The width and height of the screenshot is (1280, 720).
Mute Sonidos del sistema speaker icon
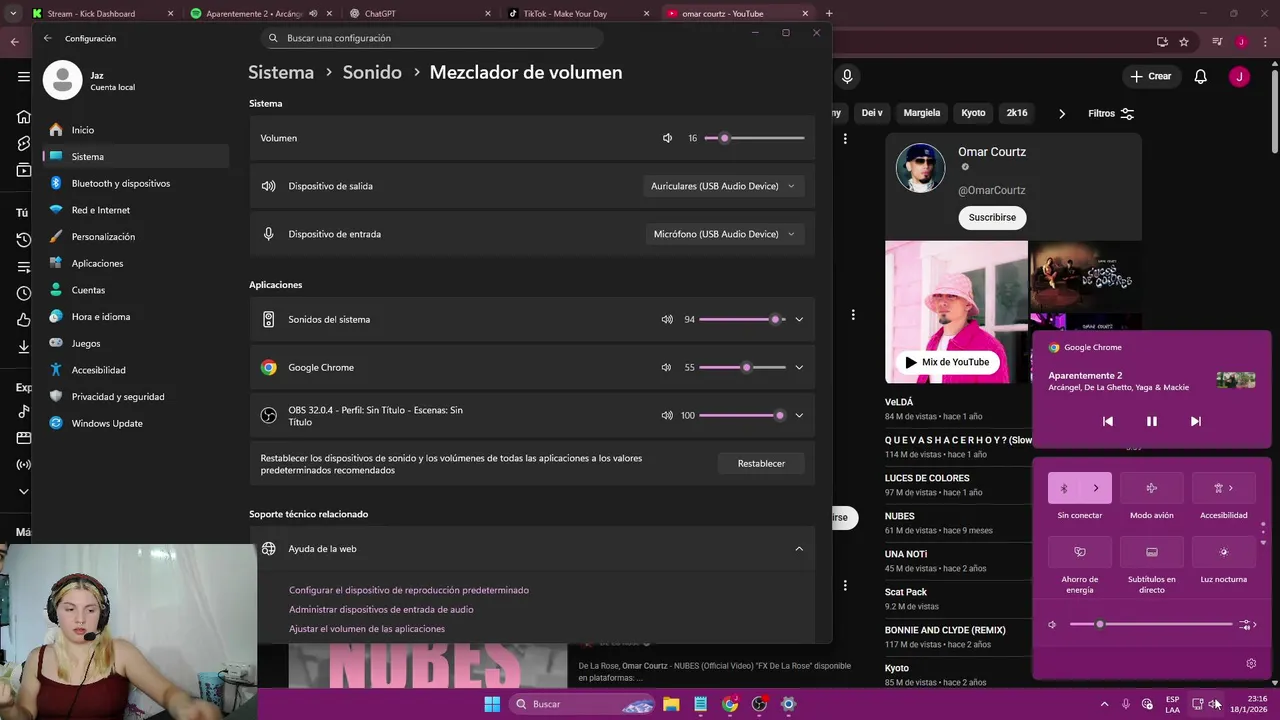point(667,319)
